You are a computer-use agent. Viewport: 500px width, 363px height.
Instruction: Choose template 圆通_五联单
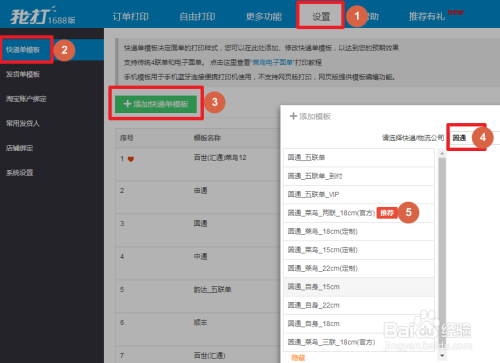pyautogui.click(x=359, y=157)
